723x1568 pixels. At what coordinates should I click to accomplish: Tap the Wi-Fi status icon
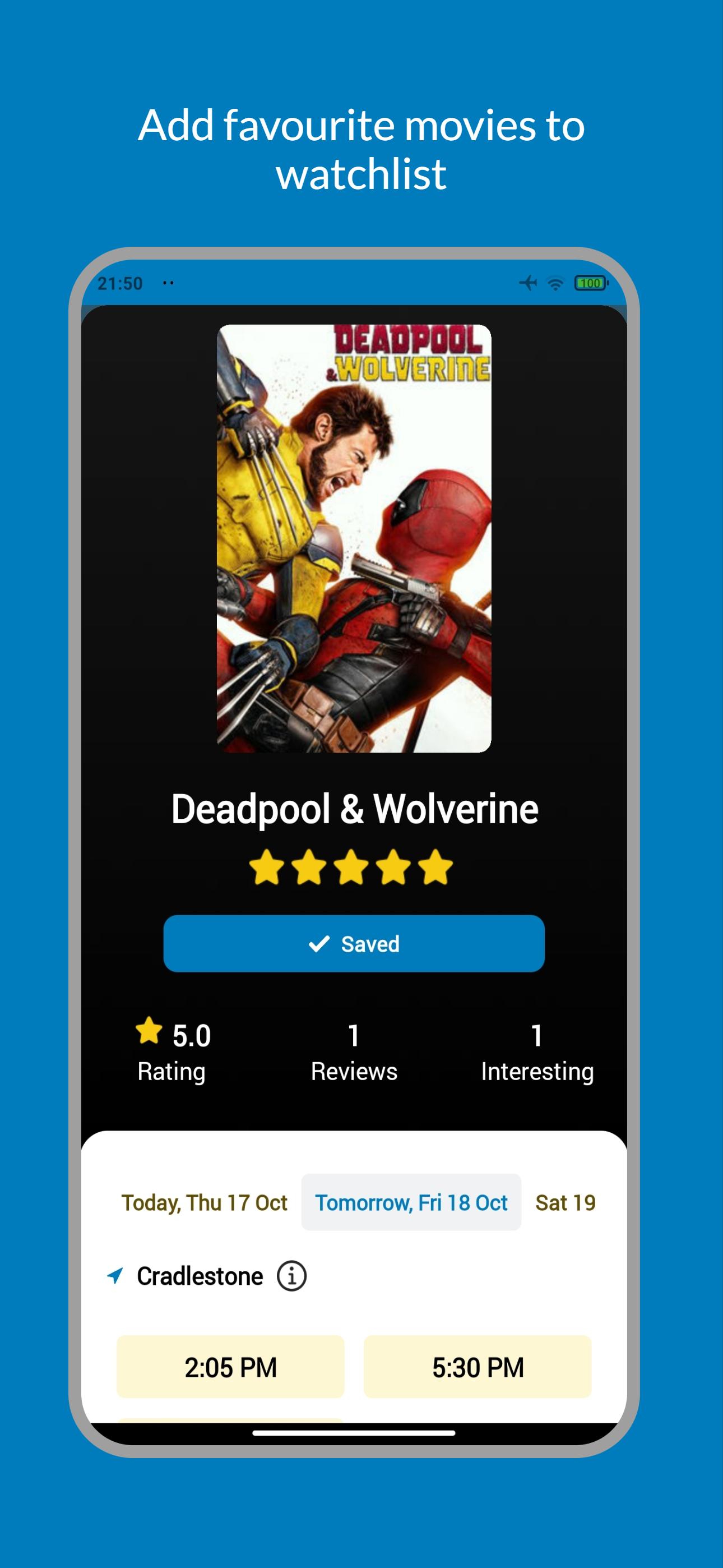pyautogui.click(x=555, y=284)
